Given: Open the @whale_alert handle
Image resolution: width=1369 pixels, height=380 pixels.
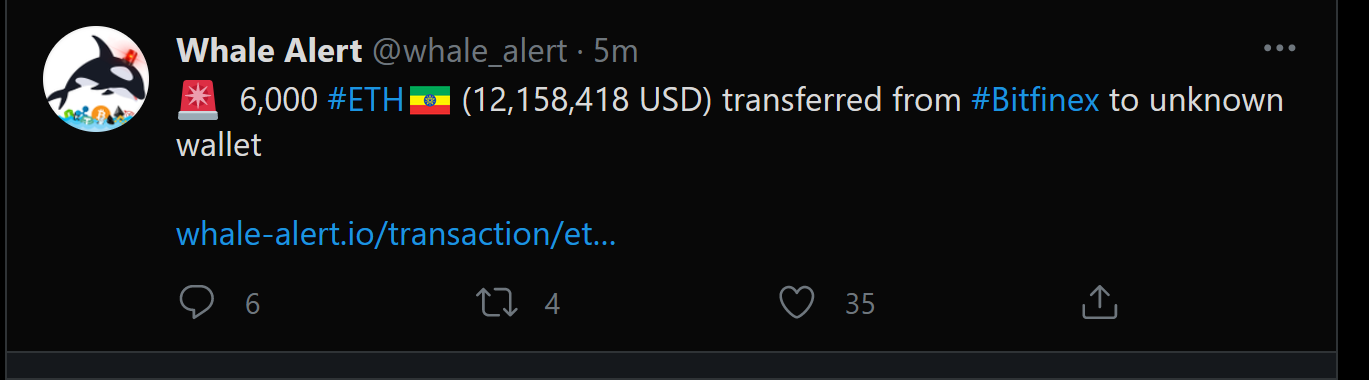Looking at the screenshot, I should point(469,50).
